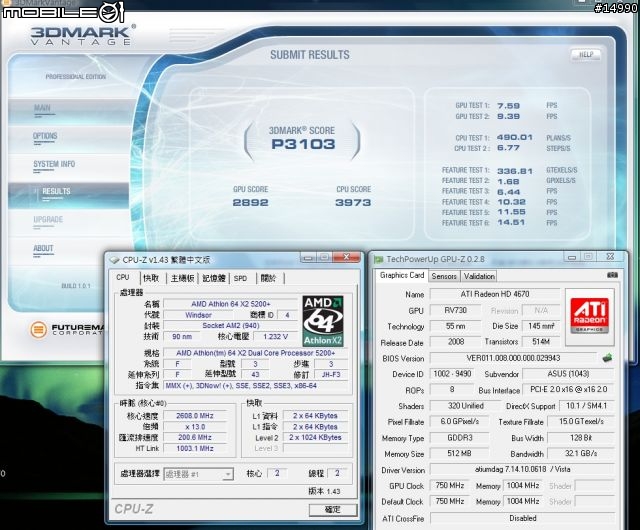Click the Subvendor ASUS (1043) field
This screenshot has width=640, height=530.
click(568, 374)
